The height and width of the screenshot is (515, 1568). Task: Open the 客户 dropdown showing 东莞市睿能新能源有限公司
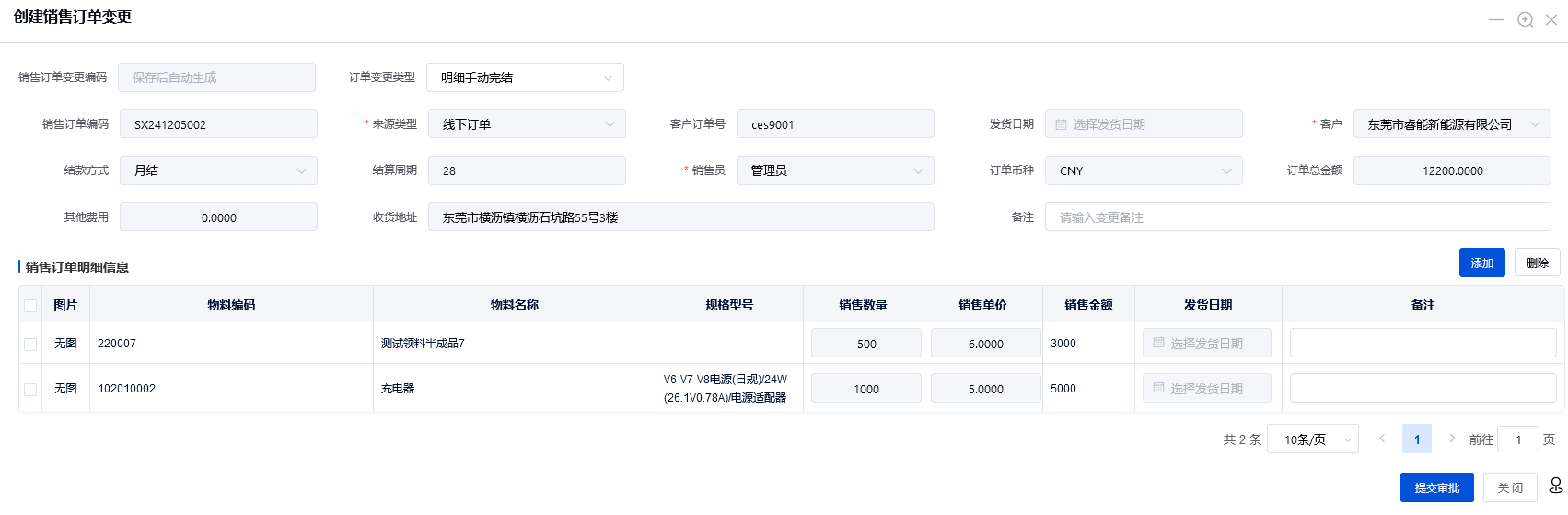pos(1452,123)
